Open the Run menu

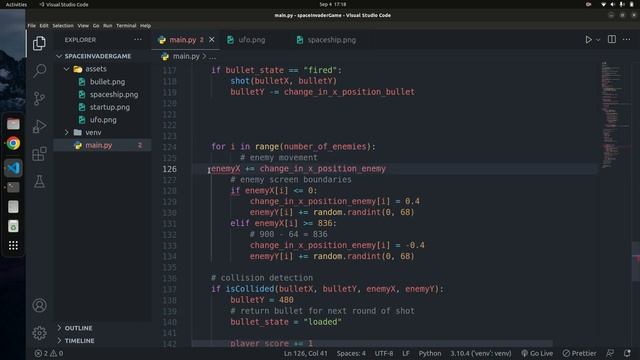[107, 25]
